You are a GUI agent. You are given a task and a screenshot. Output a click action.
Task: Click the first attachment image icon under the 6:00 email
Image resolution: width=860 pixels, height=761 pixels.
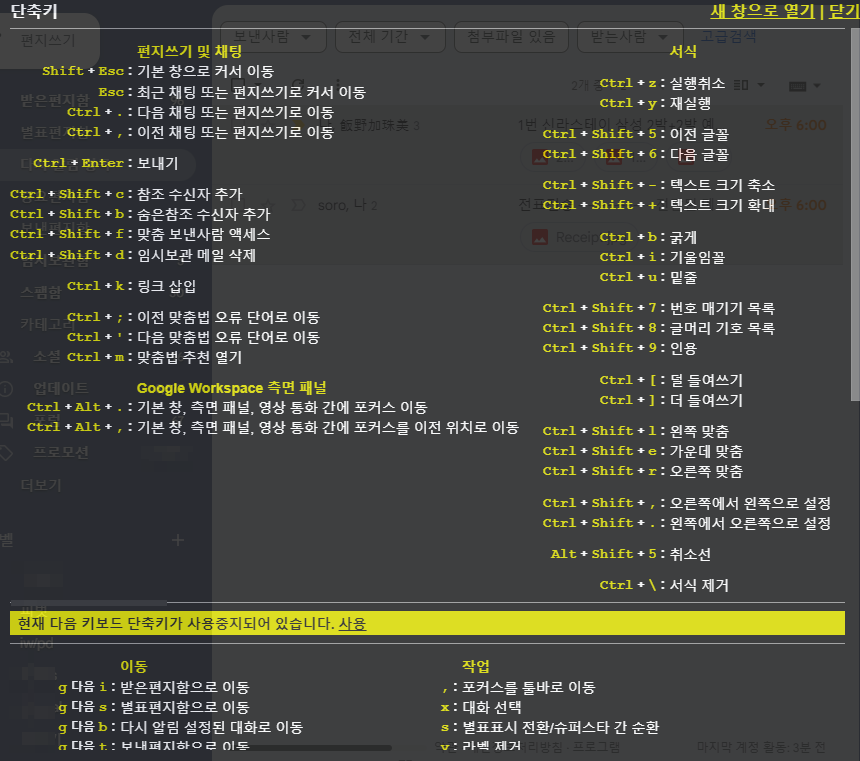pyautogui.click(x=539, y=157)
